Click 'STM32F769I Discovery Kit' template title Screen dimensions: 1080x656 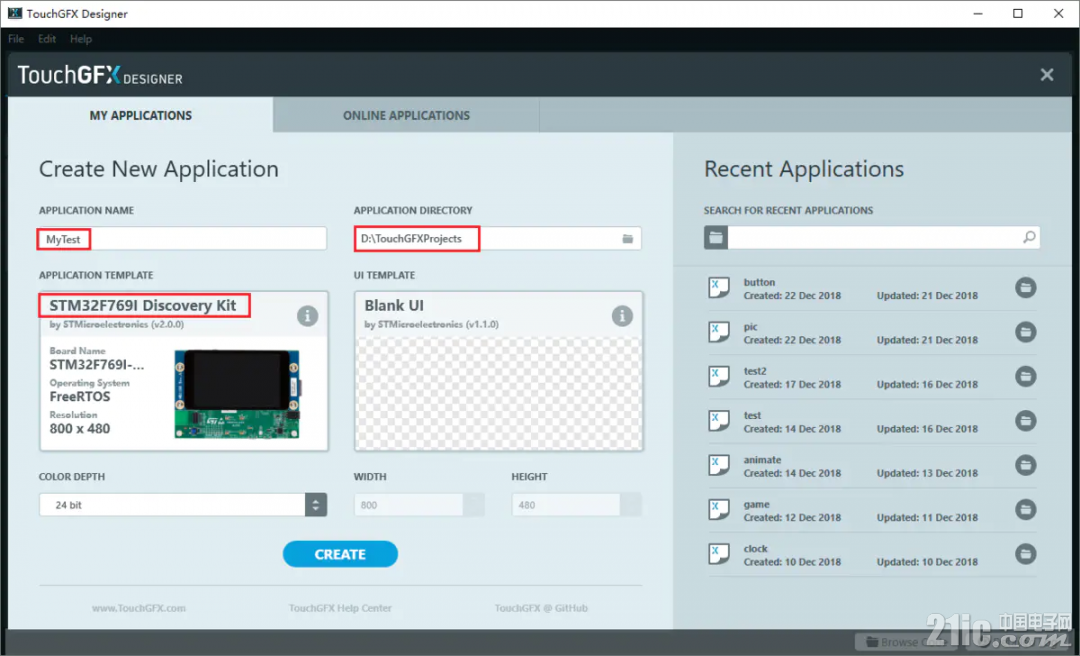(x=143, y=305)
